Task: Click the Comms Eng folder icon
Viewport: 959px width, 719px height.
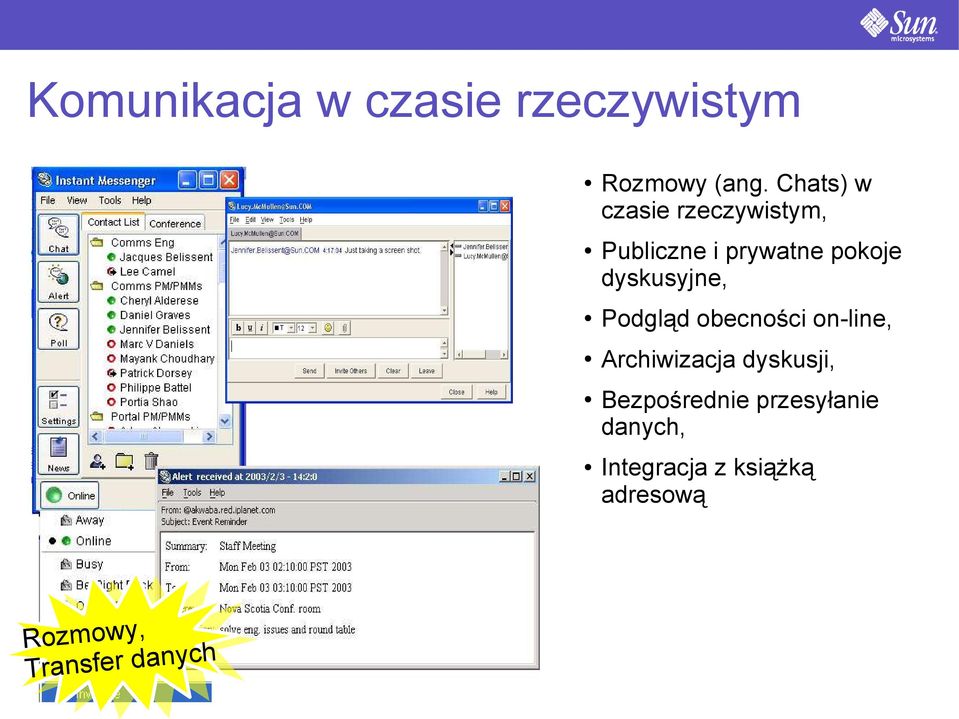Action: pyautogui.click(x=97, y=242)
